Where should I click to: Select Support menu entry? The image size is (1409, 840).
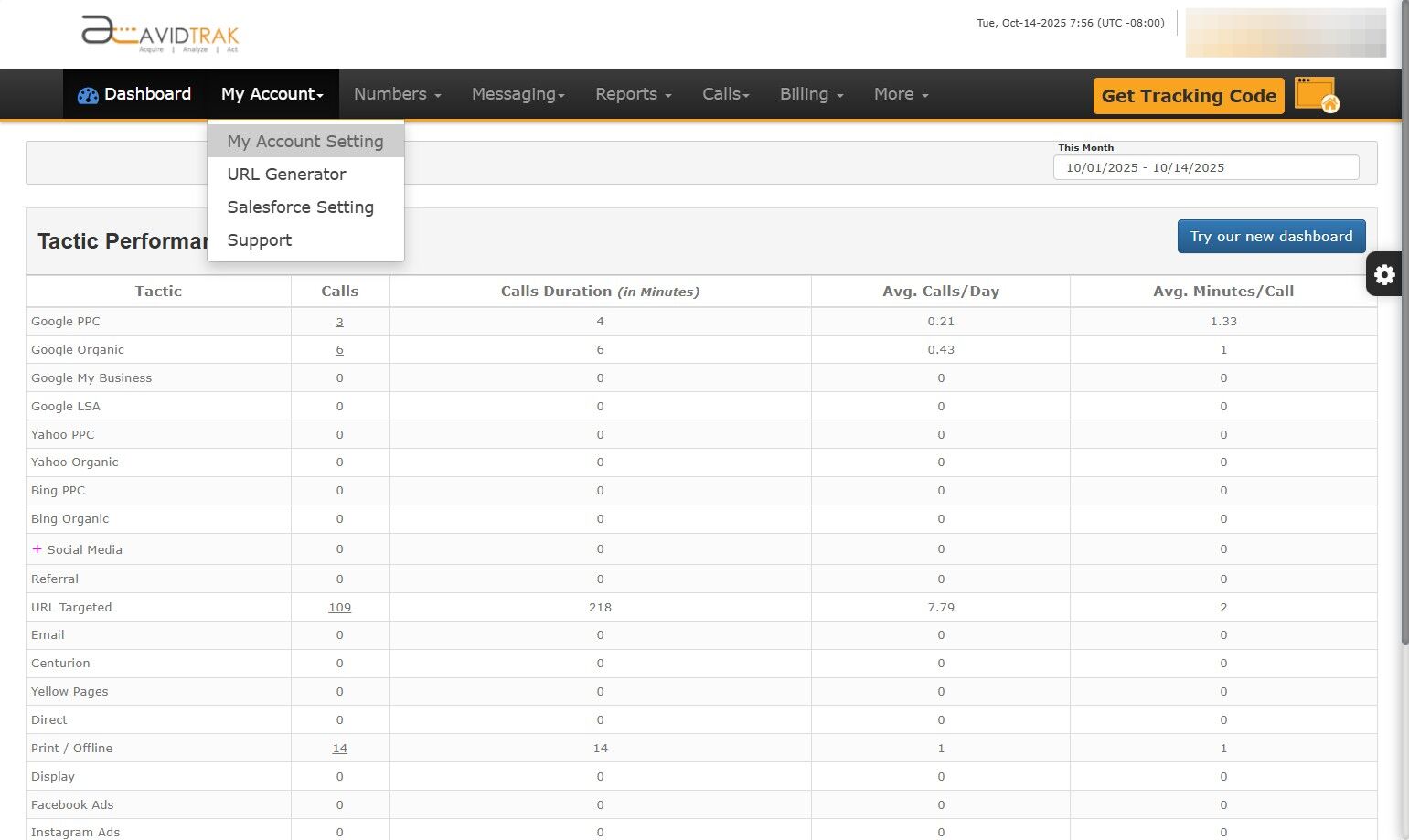point(305,240)
